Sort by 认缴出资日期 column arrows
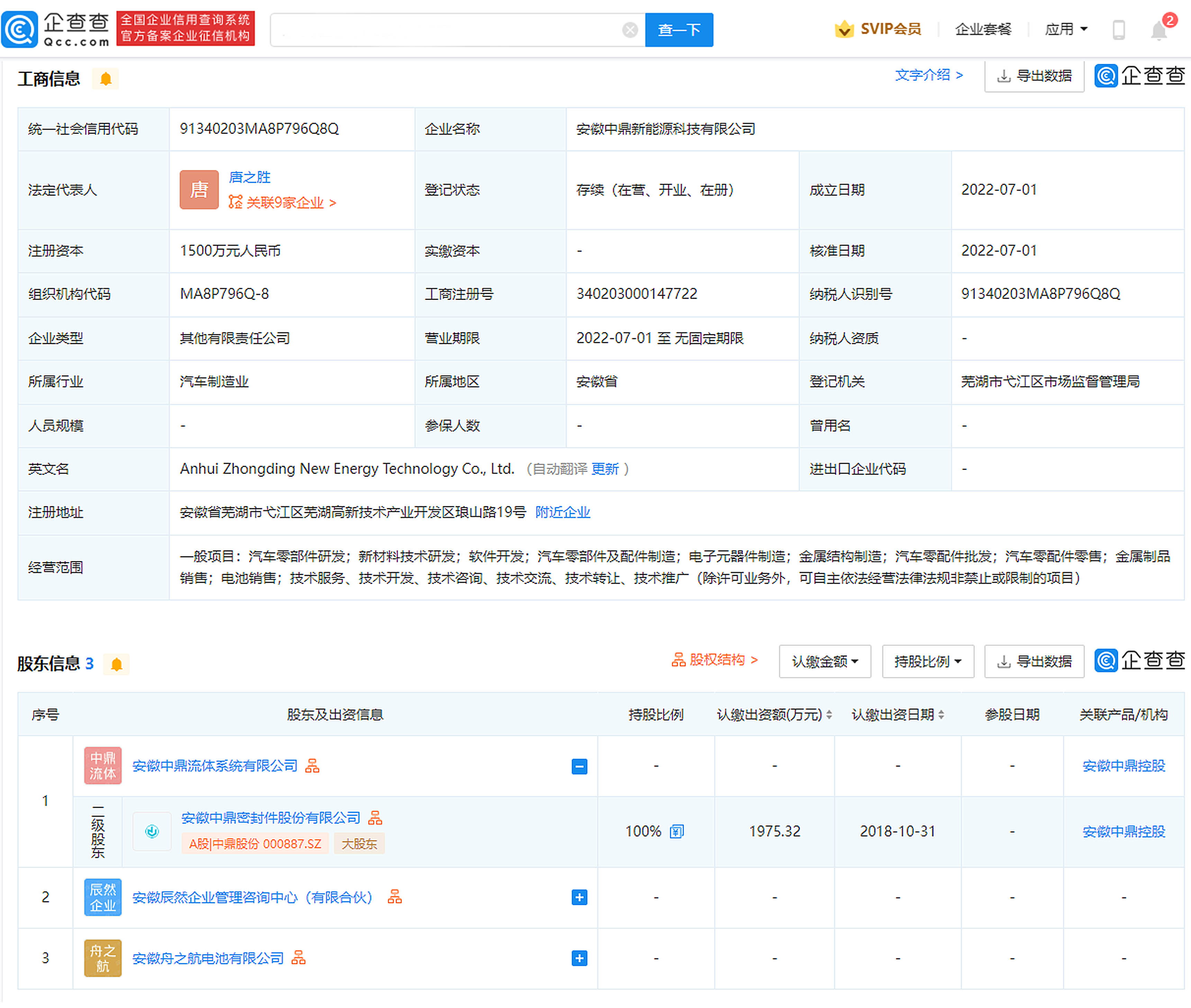 tap(941, 714)
